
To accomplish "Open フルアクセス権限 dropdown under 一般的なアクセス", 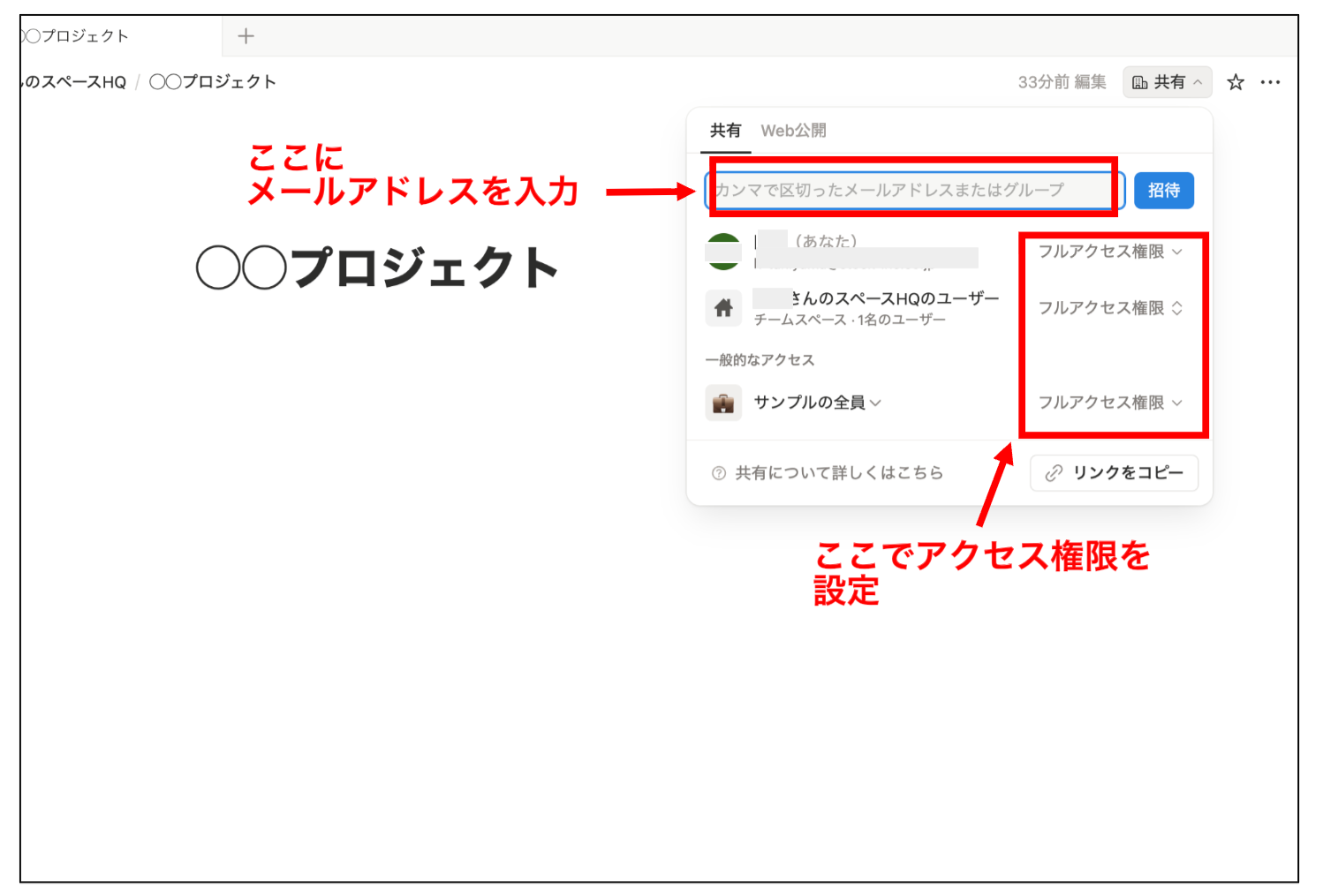I will (1110, 403).
